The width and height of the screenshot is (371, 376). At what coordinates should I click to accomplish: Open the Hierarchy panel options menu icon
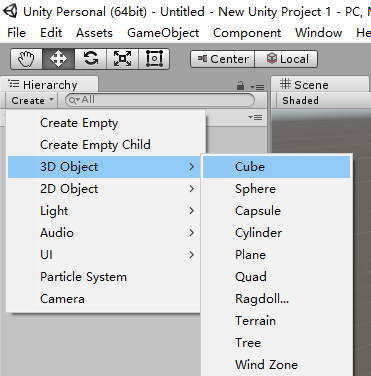tap(257, 87)
